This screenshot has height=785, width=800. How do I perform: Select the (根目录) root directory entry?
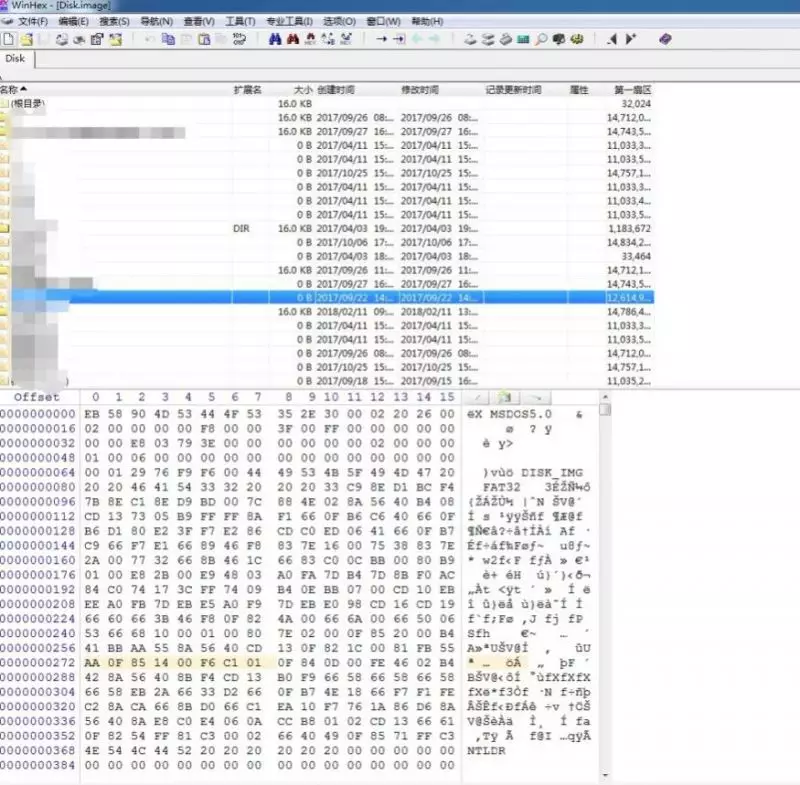point(28,103)
